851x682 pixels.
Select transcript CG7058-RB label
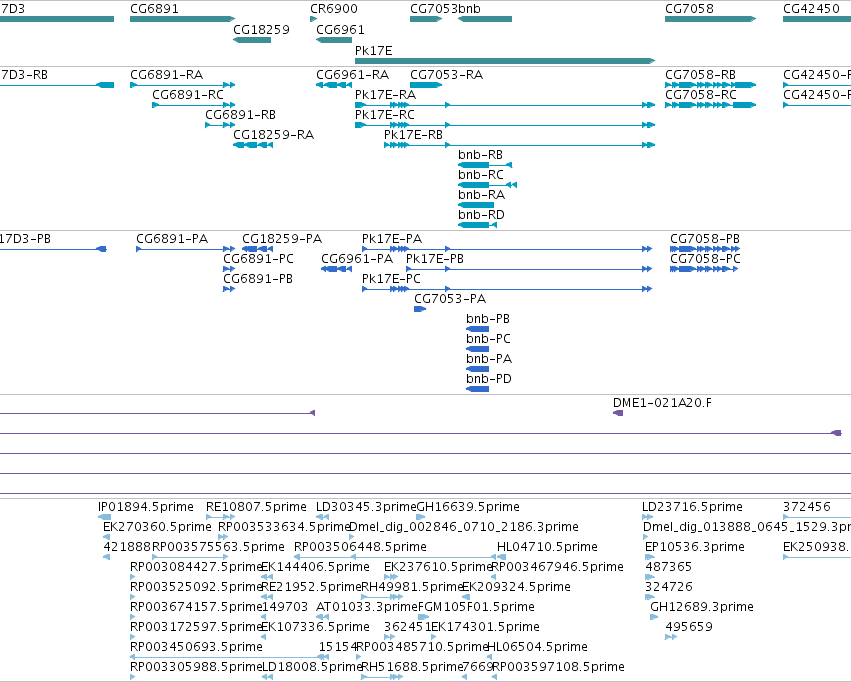pos(701,74)
